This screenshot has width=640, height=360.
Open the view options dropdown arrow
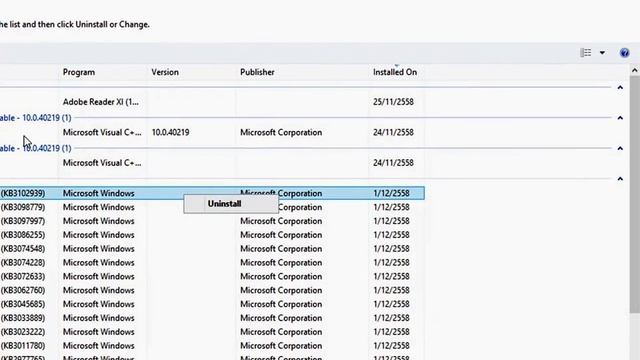tap(602, 53)
